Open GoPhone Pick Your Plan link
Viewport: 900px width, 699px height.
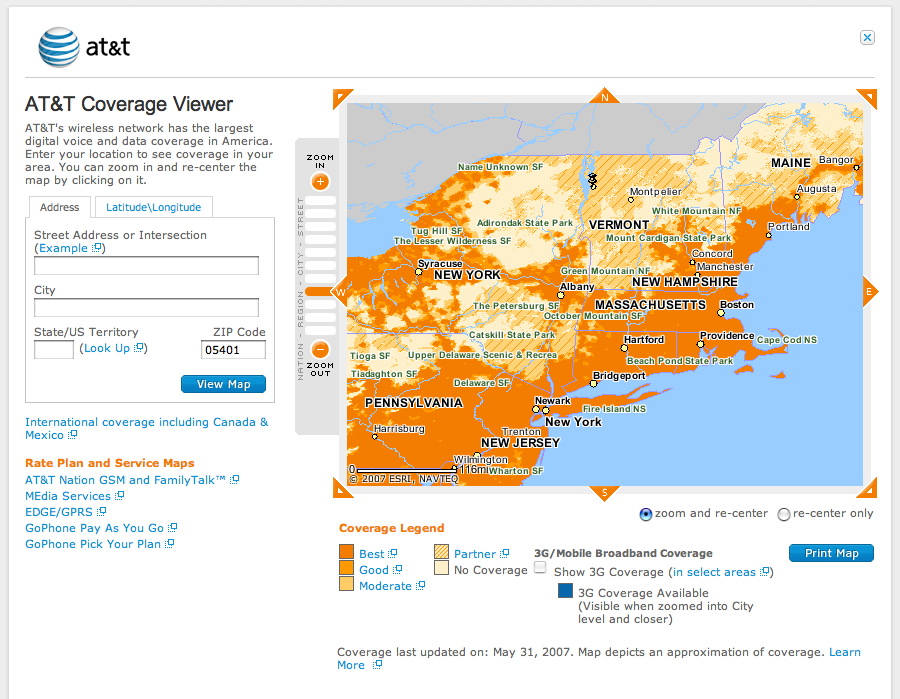coord(93,544)
